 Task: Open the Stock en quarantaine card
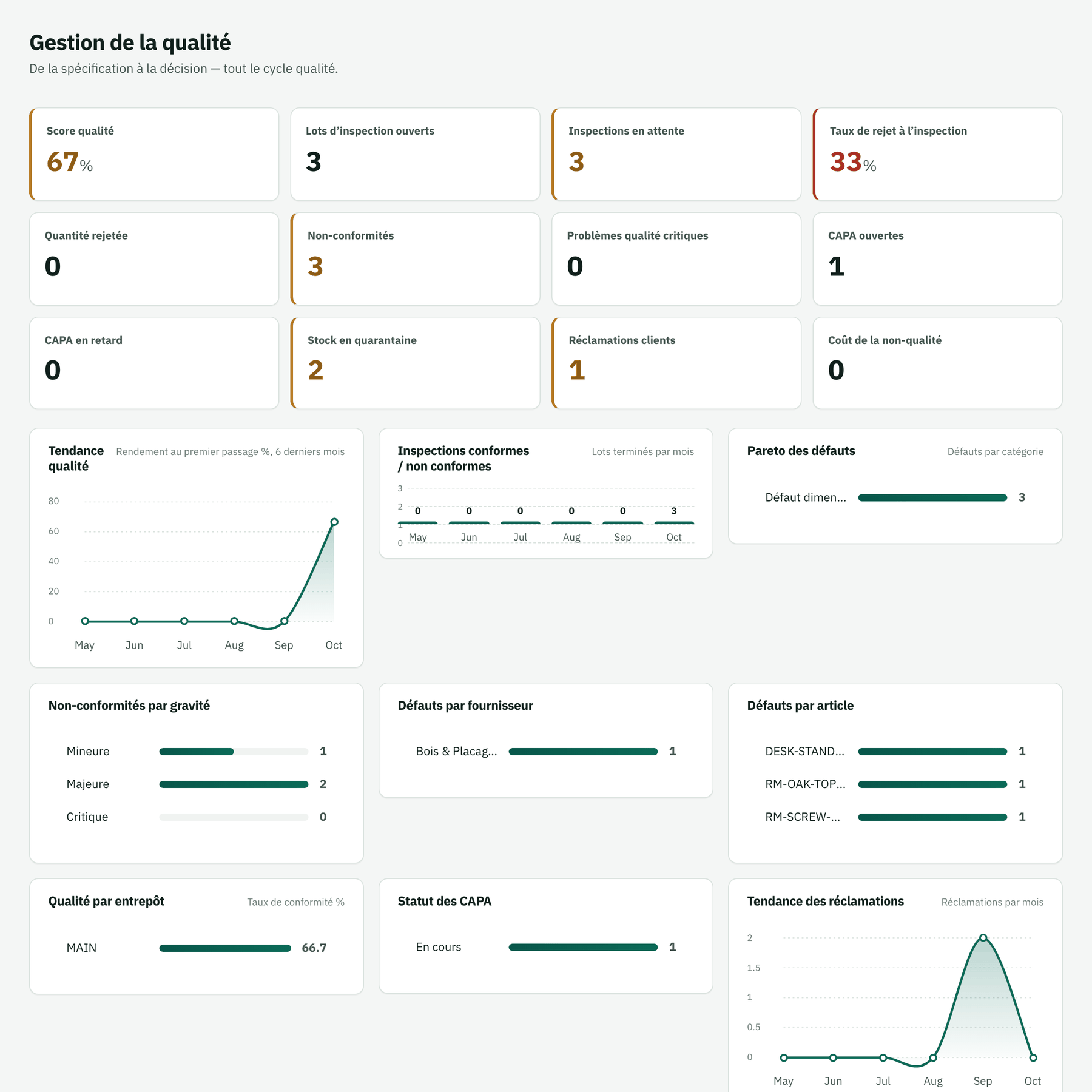coord(416,363)
